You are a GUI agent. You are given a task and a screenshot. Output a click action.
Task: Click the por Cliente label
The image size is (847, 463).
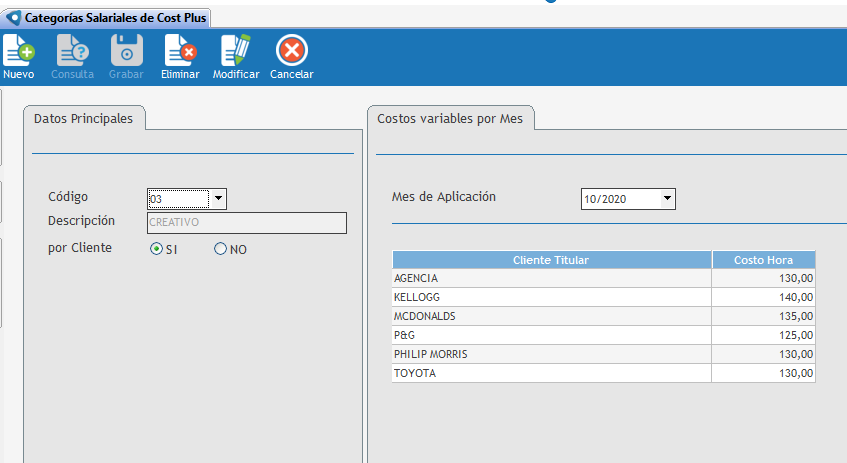click(80, 248)
